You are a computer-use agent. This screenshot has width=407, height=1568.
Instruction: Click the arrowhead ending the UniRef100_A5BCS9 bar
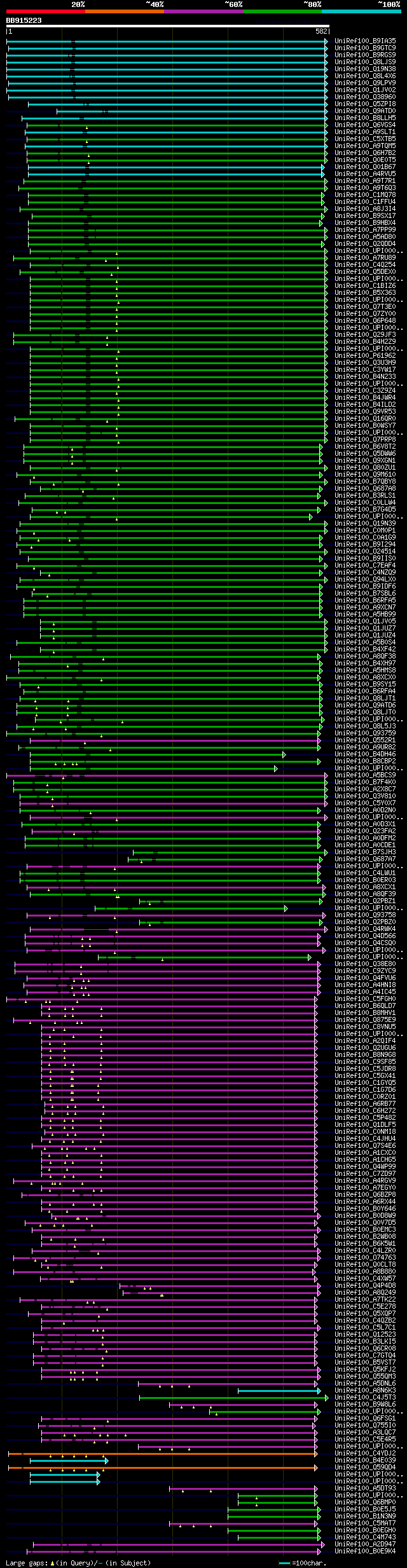coord(326,775)
